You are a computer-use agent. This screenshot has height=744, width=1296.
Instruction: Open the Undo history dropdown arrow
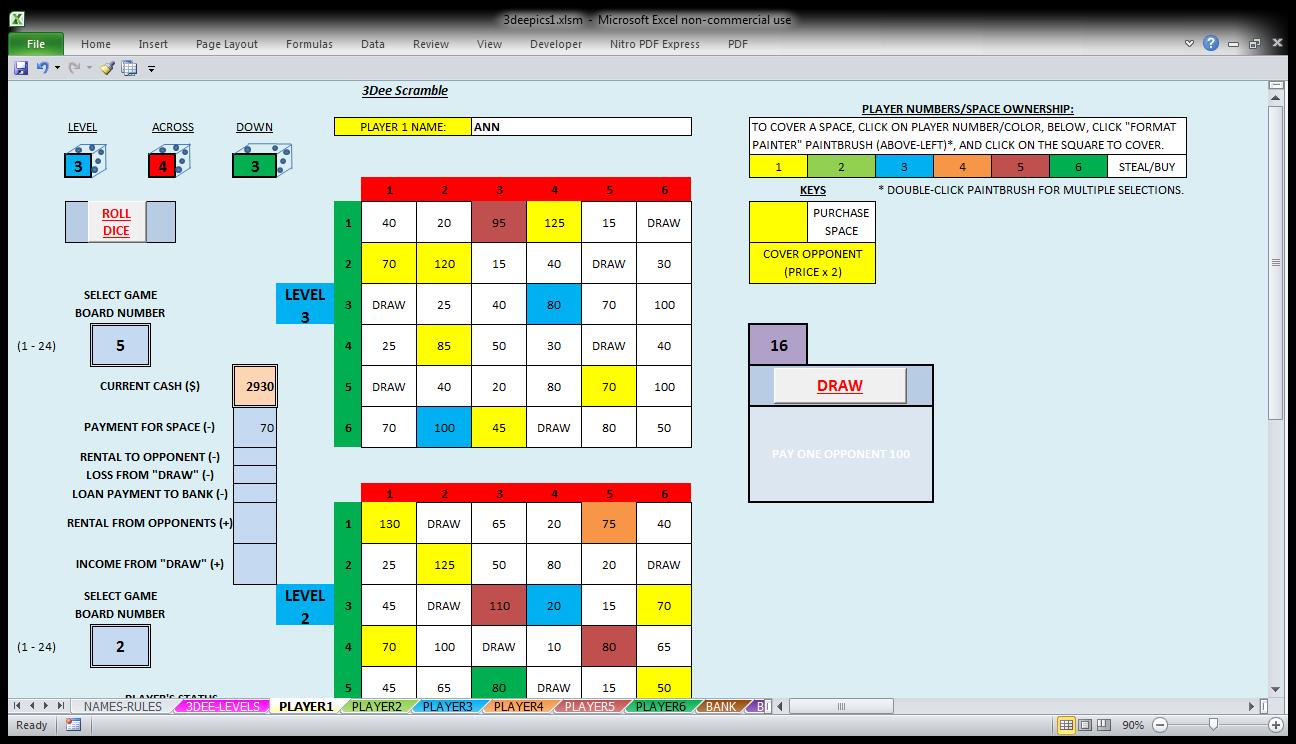pyautogui.click(x=57, y=68)
